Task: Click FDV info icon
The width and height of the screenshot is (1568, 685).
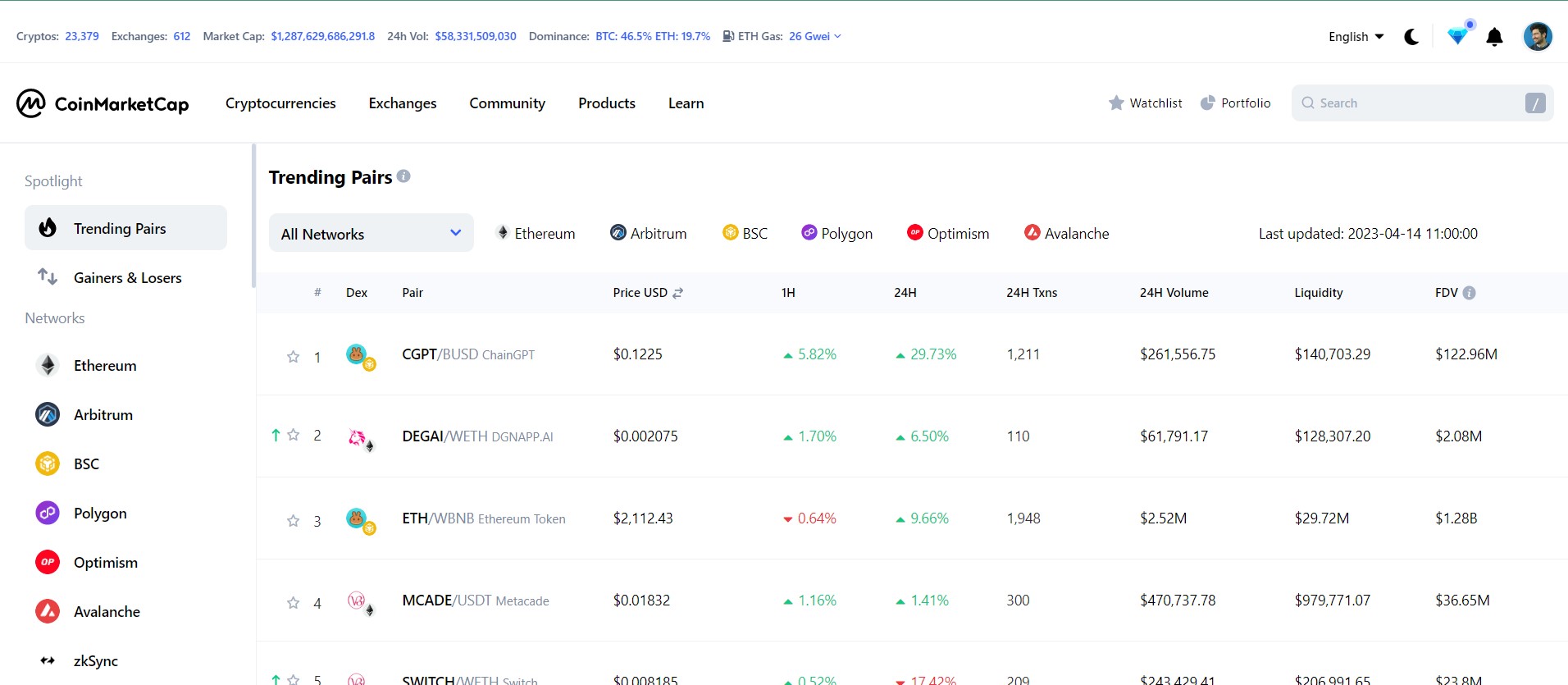Action: click(x=1470, y=293)
